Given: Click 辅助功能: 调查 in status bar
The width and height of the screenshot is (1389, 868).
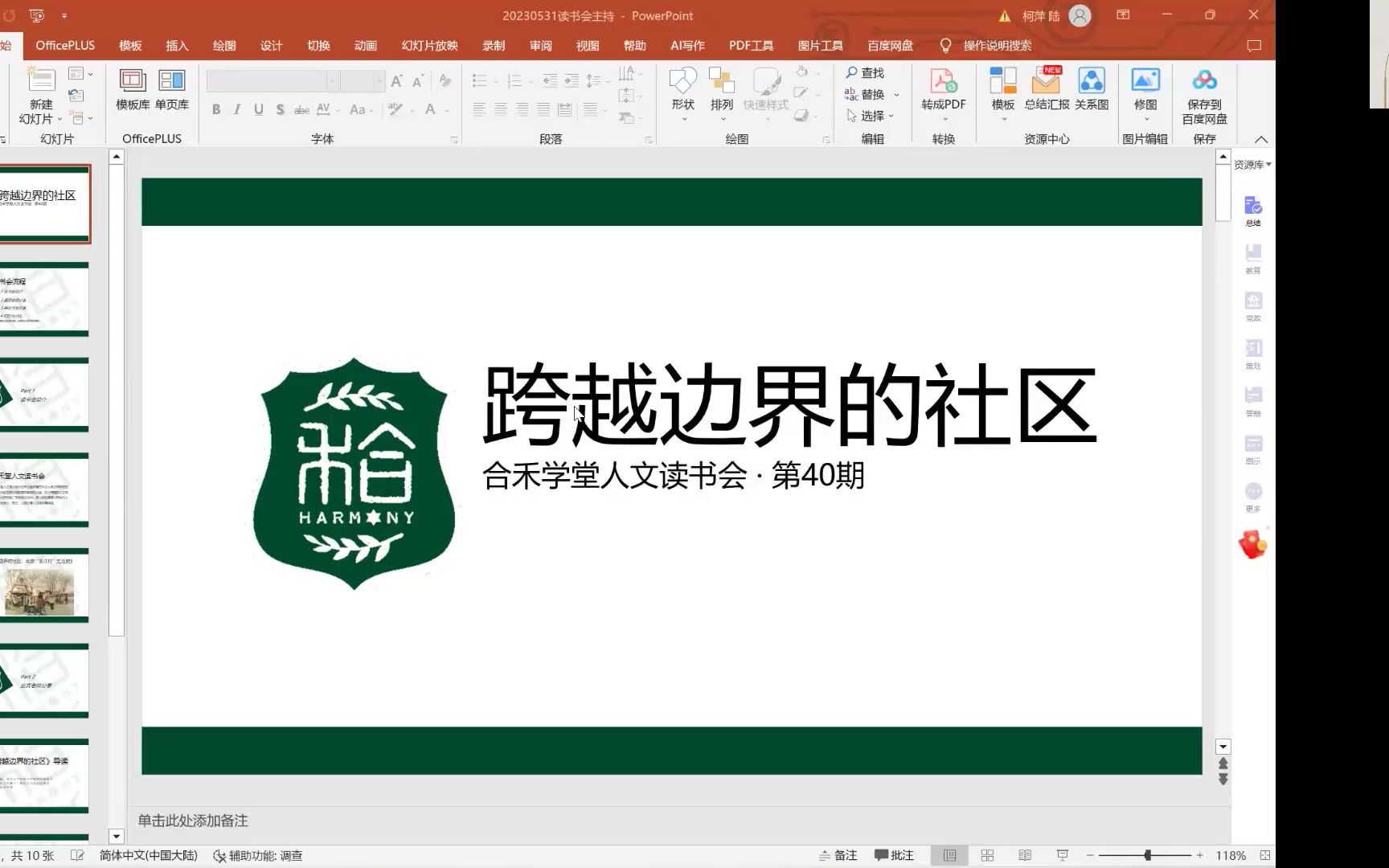Looking at the screenshot, I should [258, 855].
